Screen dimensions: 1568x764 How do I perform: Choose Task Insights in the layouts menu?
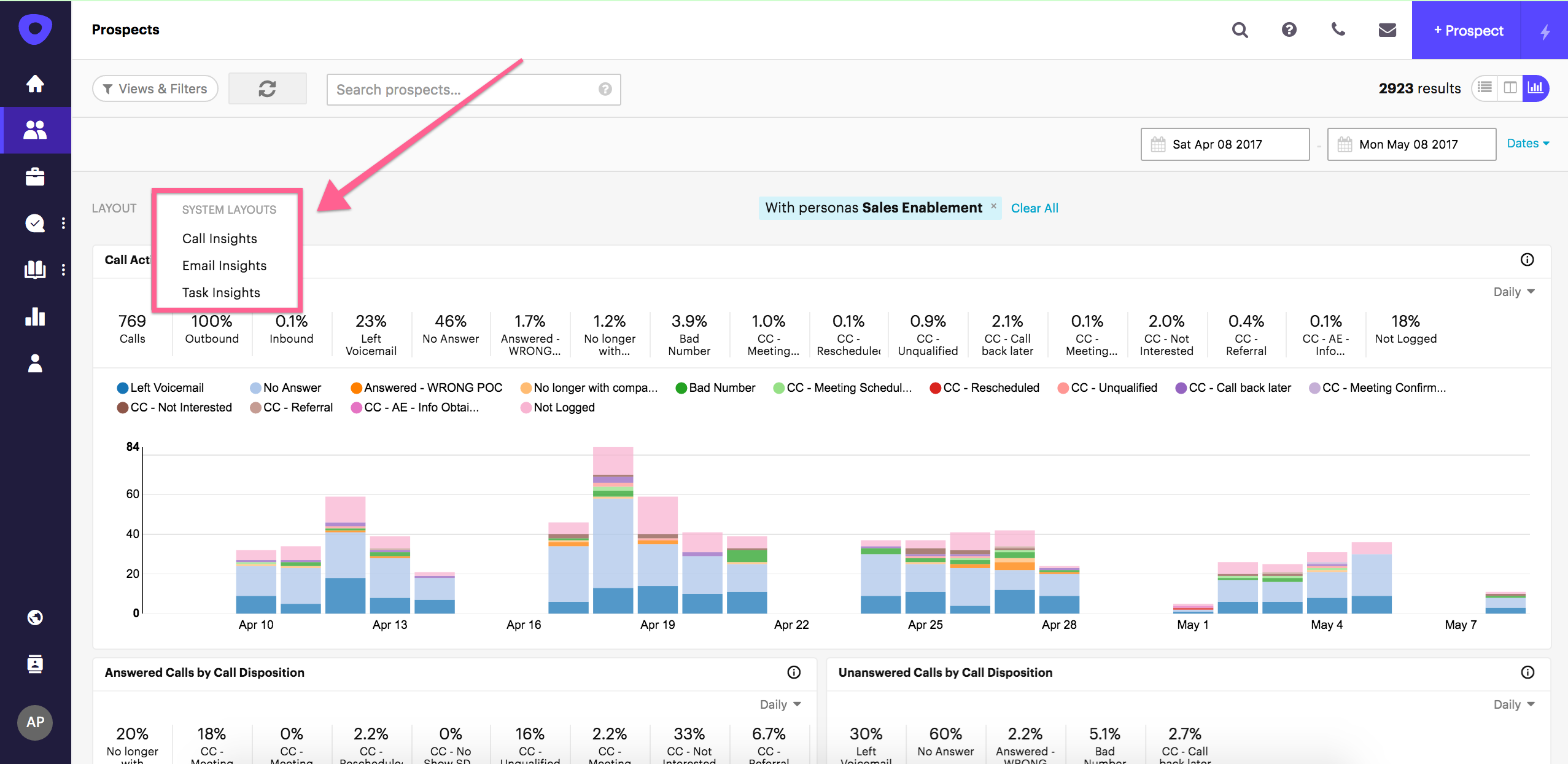click(221, 292)
